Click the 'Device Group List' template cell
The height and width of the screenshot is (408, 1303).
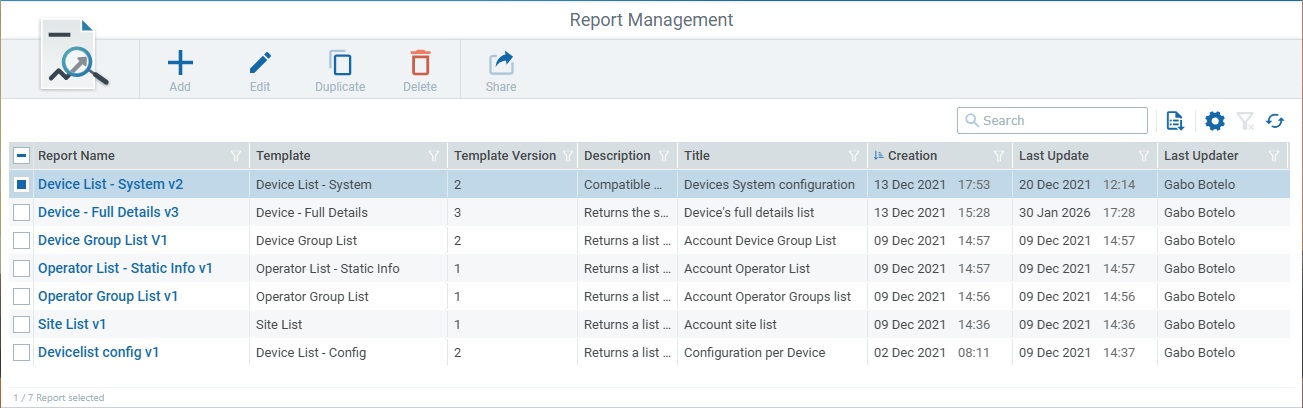pos(306,240)
